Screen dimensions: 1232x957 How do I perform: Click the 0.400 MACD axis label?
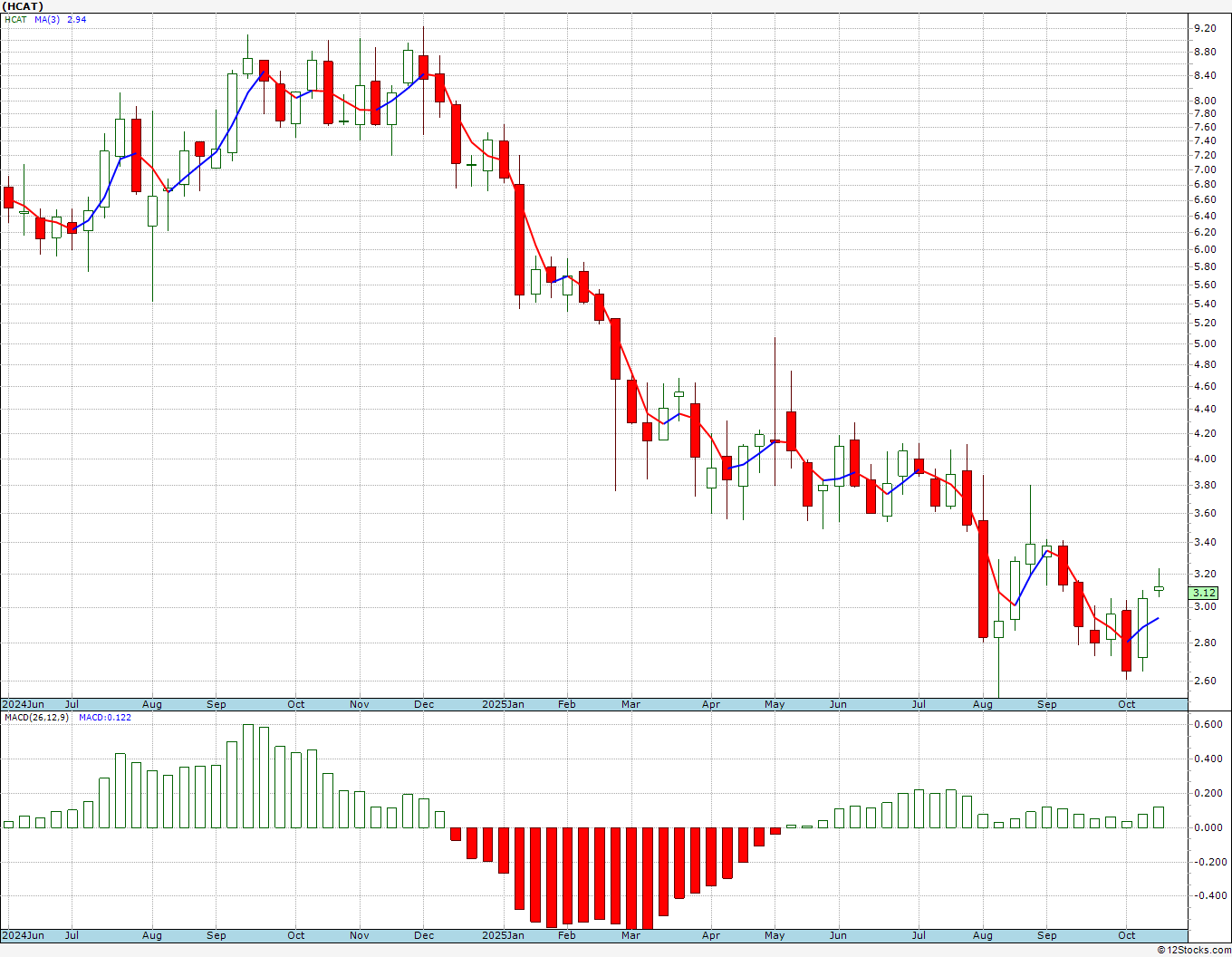(x=1207, y=759)
